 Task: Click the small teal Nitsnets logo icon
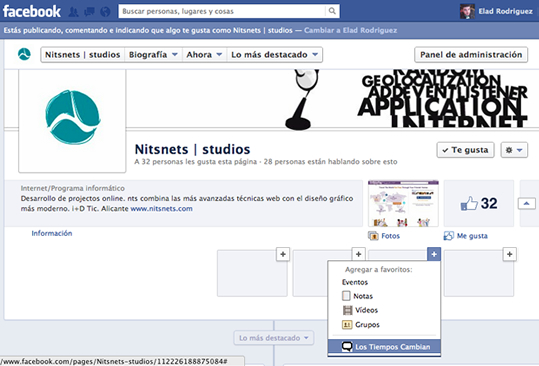point(24,54)
